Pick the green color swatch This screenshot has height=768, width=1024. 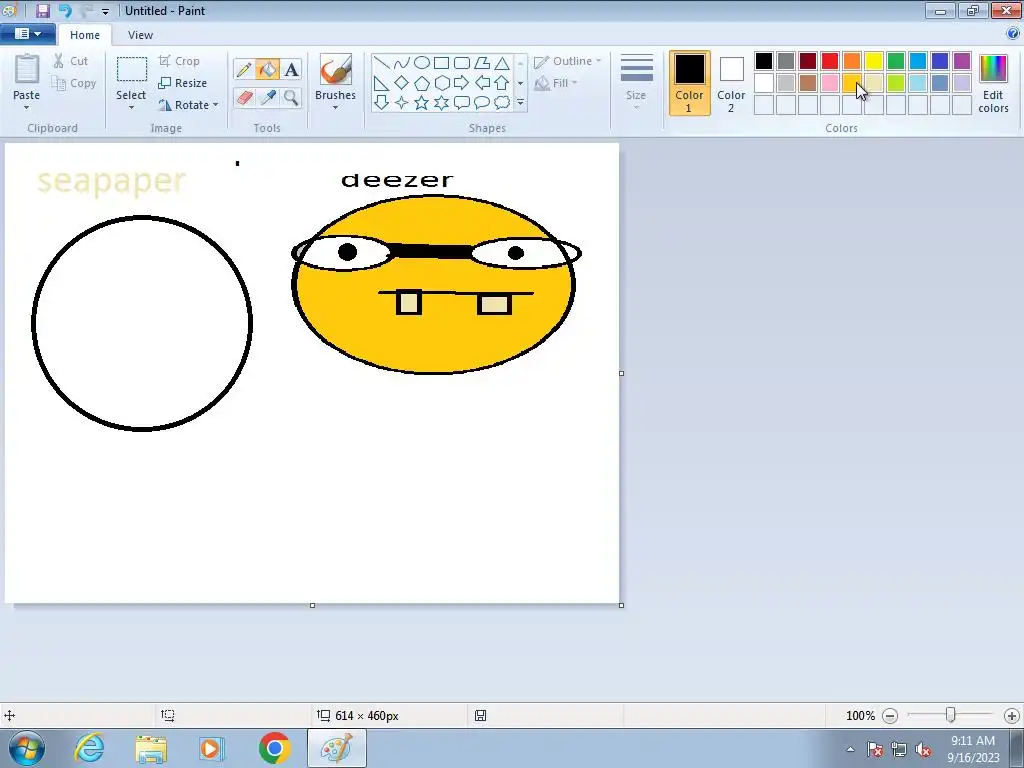[x=896, y=61]
